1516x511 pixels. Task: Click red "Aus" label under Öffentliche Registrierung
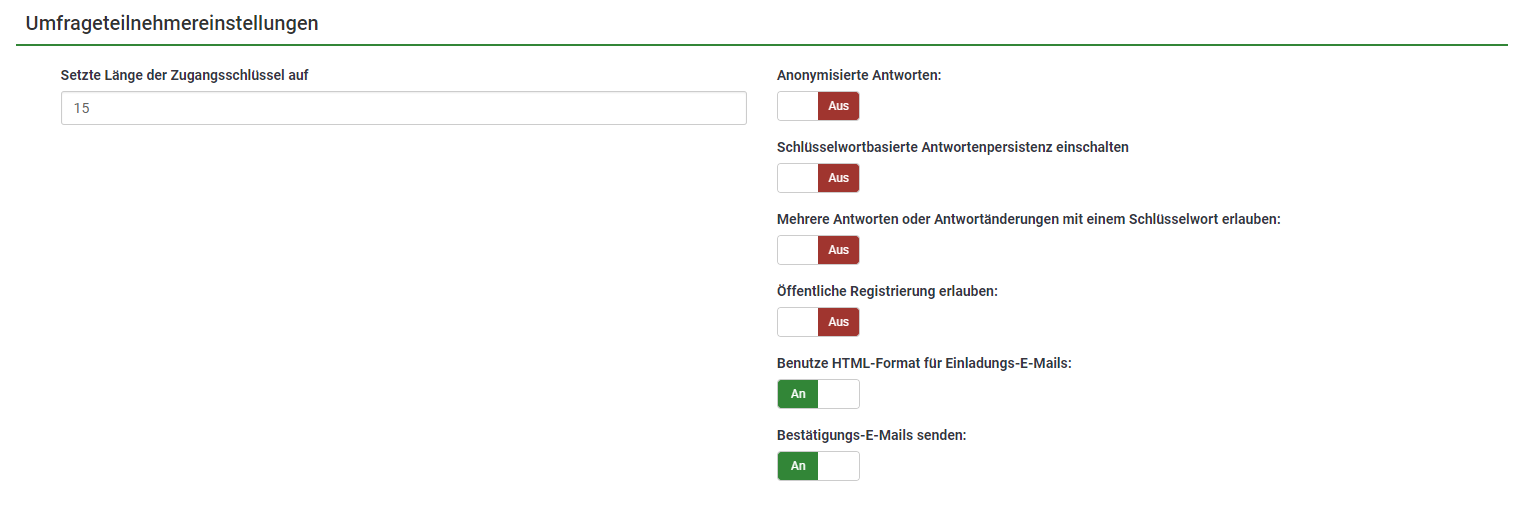pos(838,322)
